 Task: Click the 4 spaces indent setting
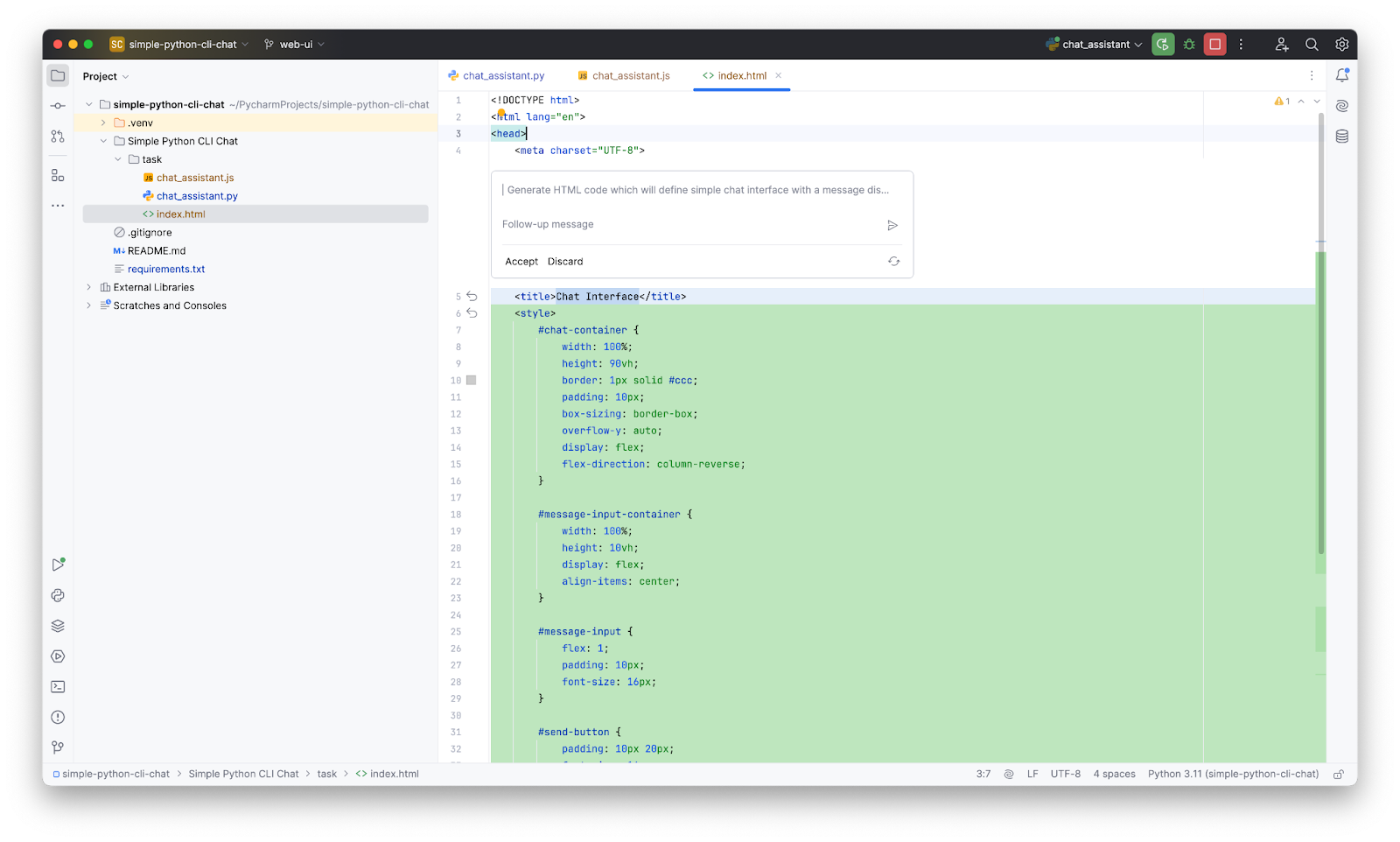pos(1114,775)
